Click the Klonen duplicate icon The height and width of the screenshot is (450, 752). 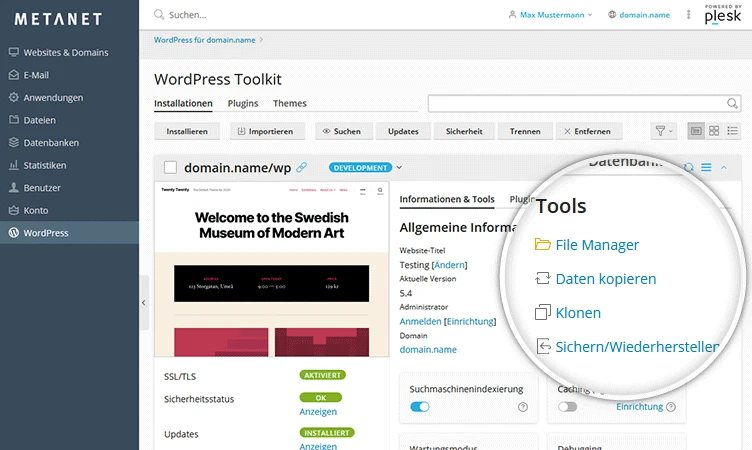pyautogui.click(x=542, y=312)
